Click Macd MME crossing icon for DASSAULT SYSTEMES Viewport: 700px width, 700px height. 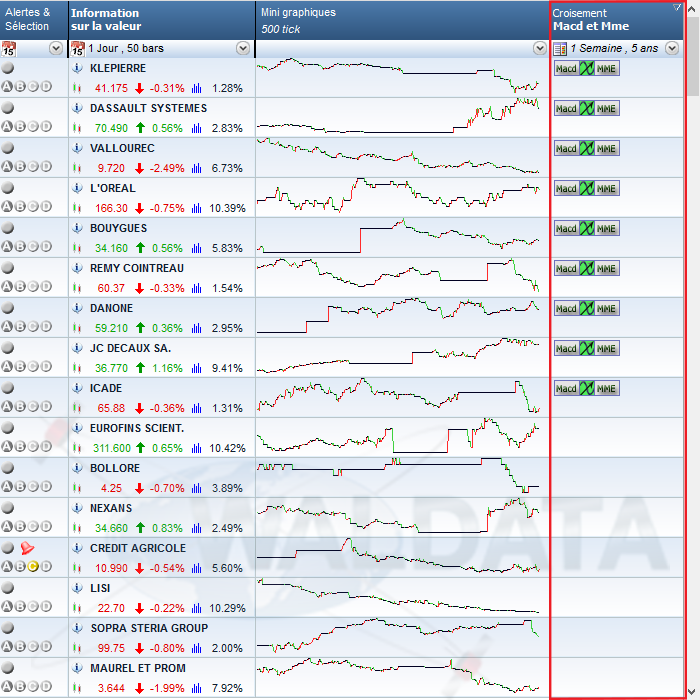pyautogui.click(x=587, y=108)
